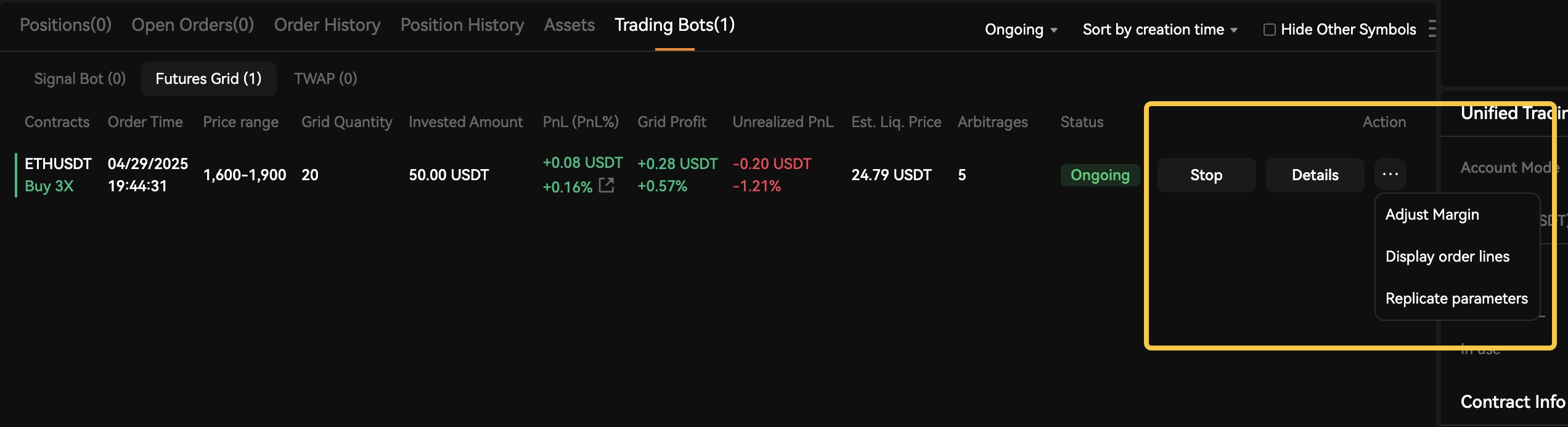This screenshot has height=427, width=1568.
Task: Choose Adjust Margin from the menu
Action: click(1432, 215)
